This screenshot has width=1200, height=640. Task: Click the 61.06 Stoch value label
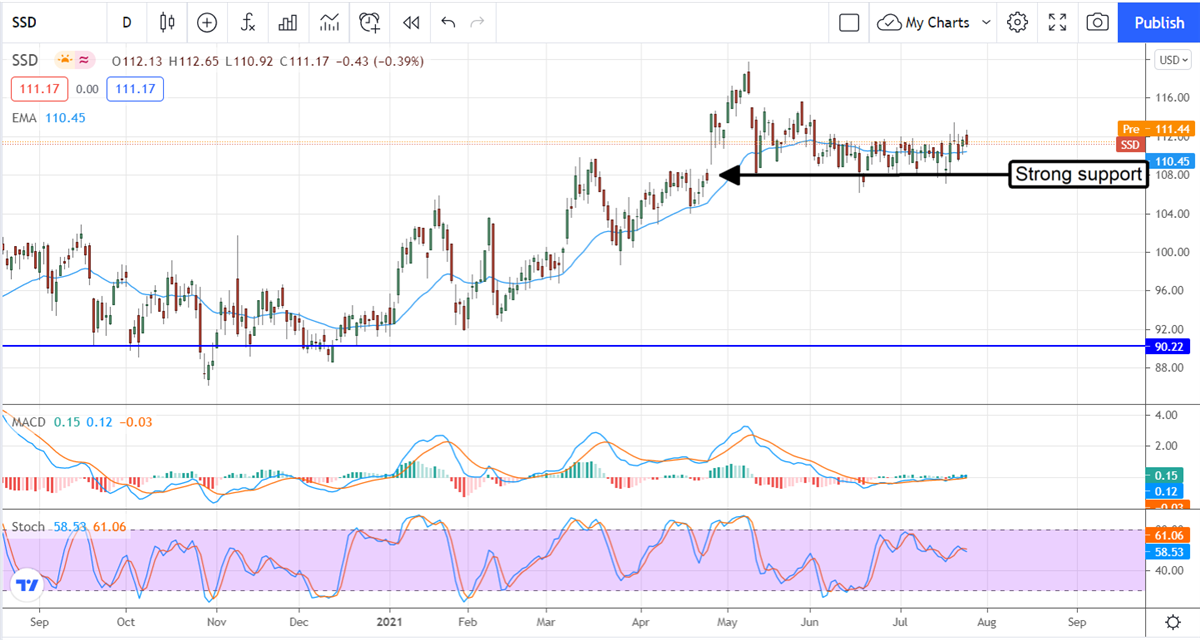1168,536
